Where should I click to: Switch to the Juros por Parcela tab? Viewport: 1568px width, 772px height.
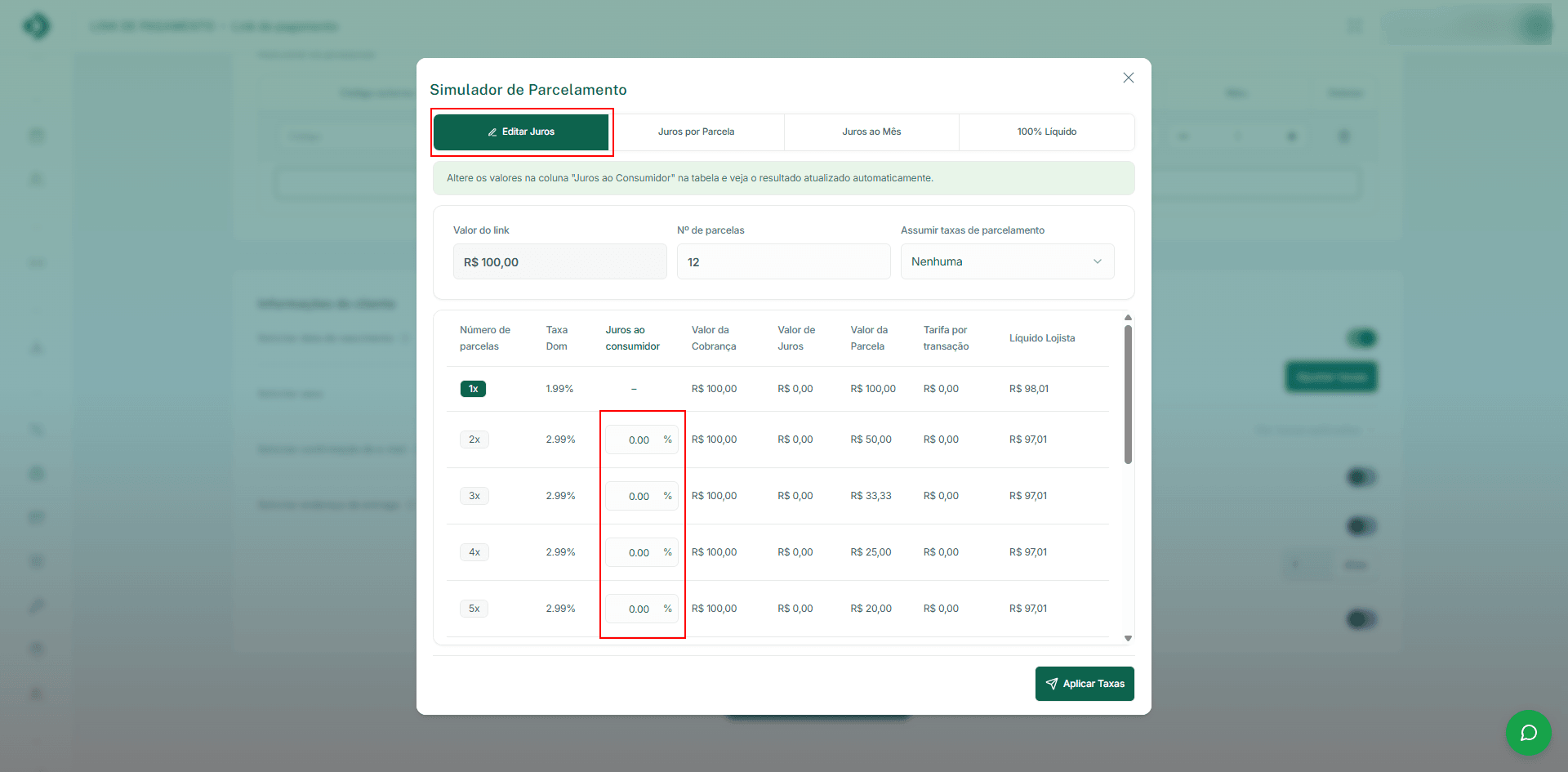point(696,132)
